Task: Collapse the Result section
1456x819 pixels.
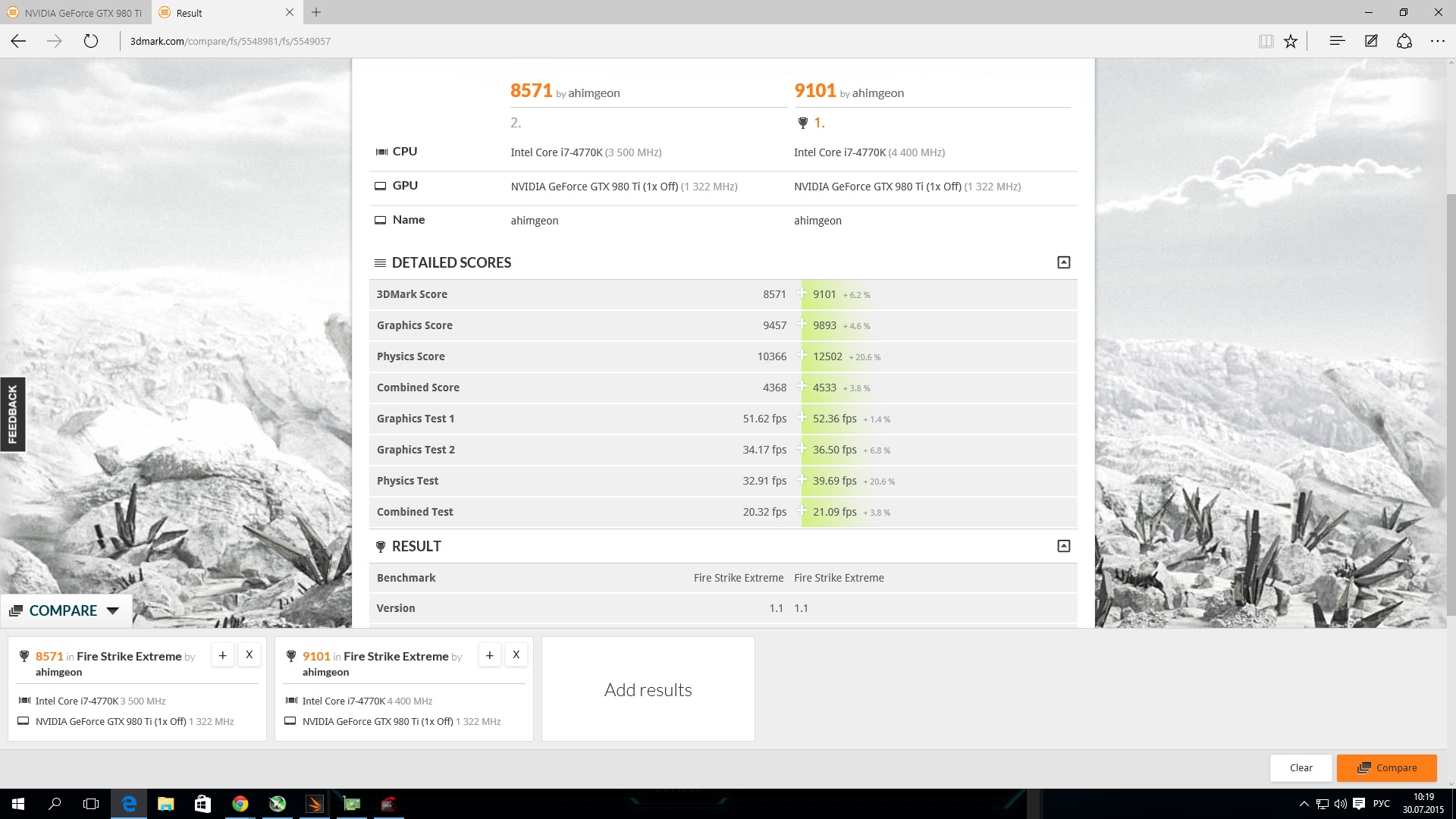Action: (1063, 546)
